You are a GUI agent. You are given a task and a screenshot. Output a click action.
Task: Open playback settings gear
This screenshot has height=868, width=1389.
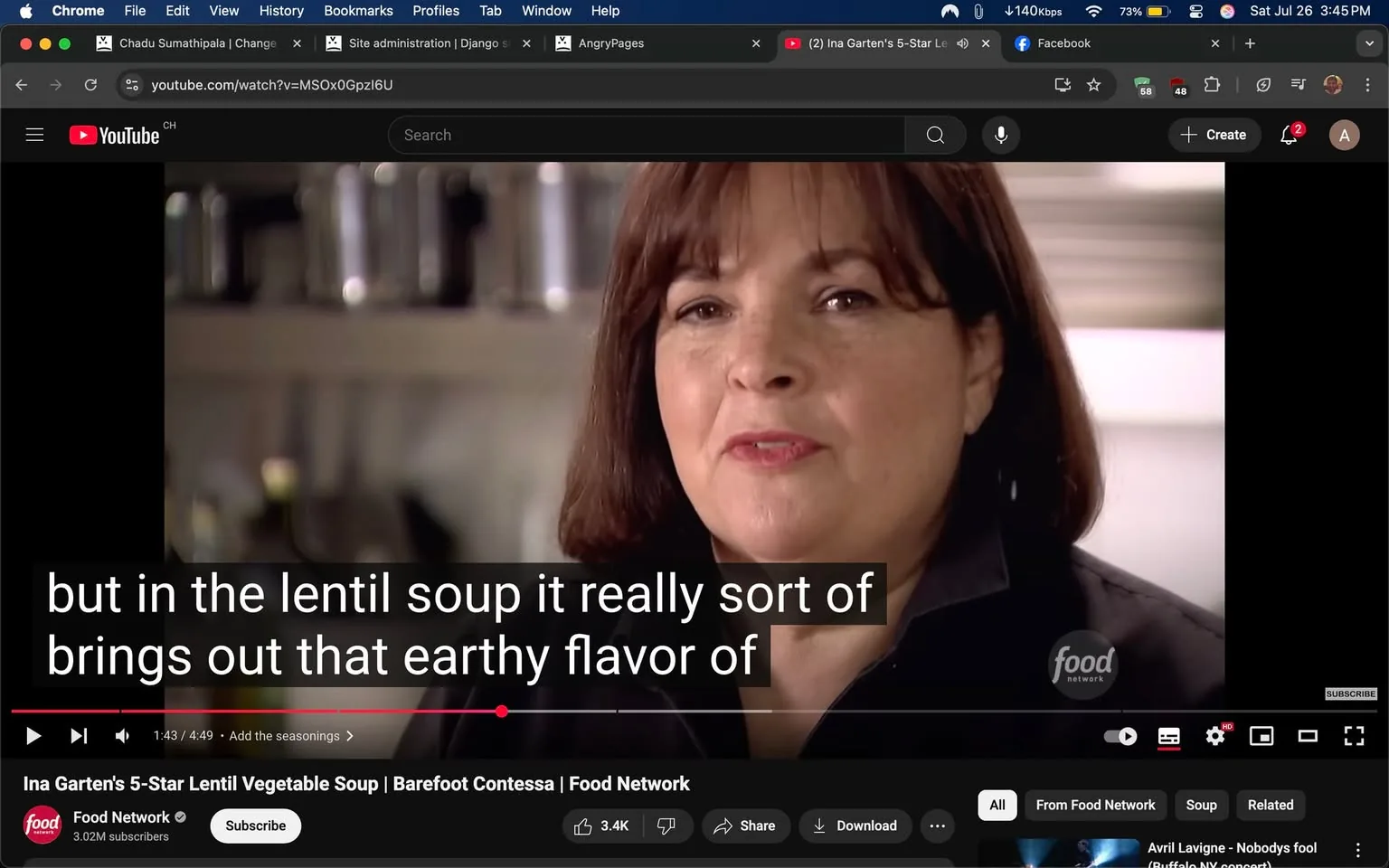tap(1214, 736)
